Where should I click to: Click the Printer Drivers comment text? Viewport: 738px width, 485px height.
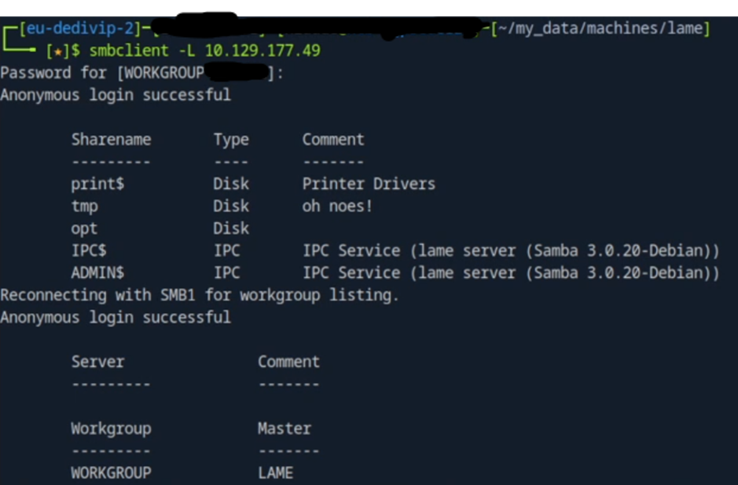coord(369,184)
